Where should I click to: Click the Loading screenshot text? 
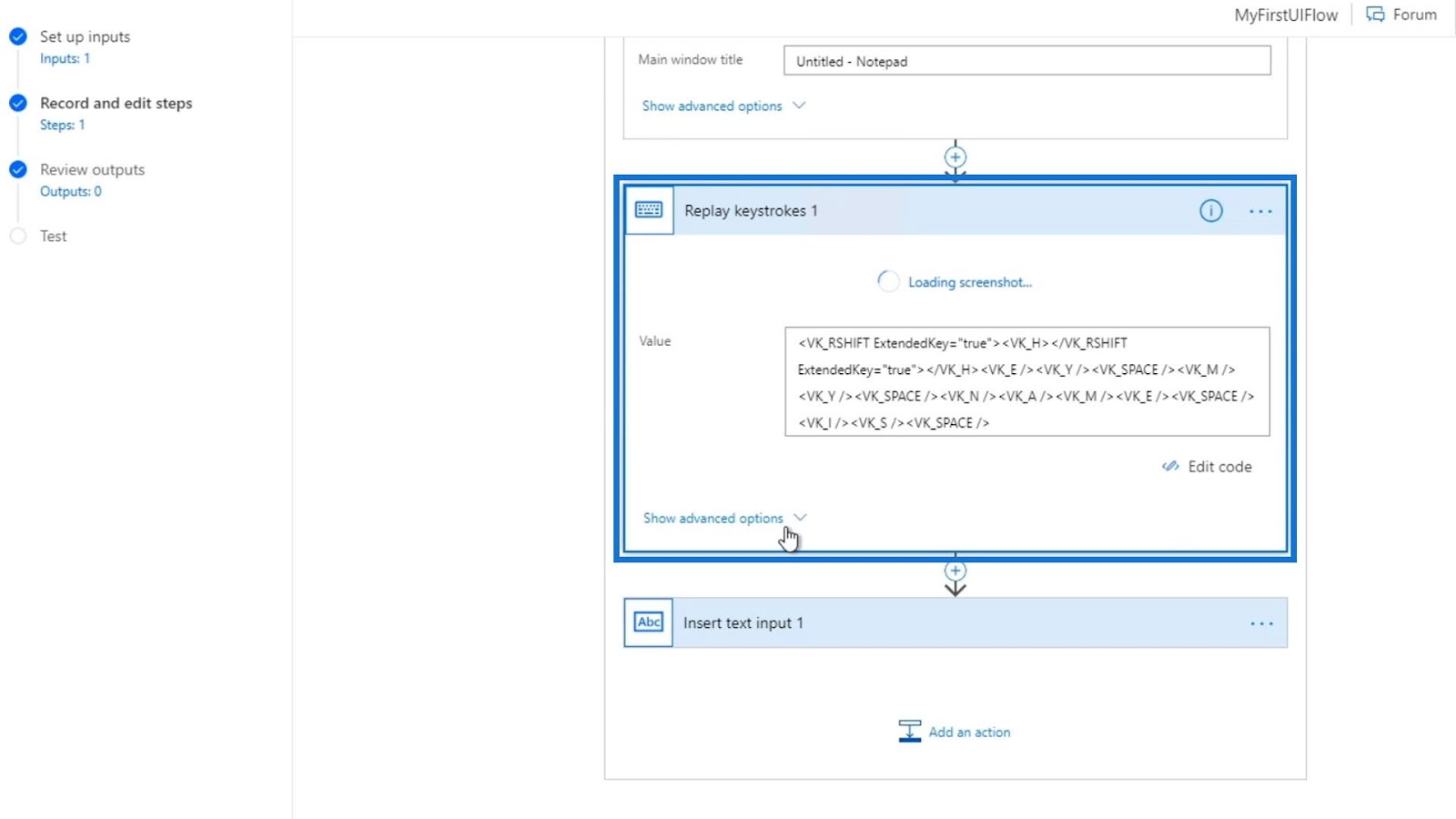click(x=969, y=282)
